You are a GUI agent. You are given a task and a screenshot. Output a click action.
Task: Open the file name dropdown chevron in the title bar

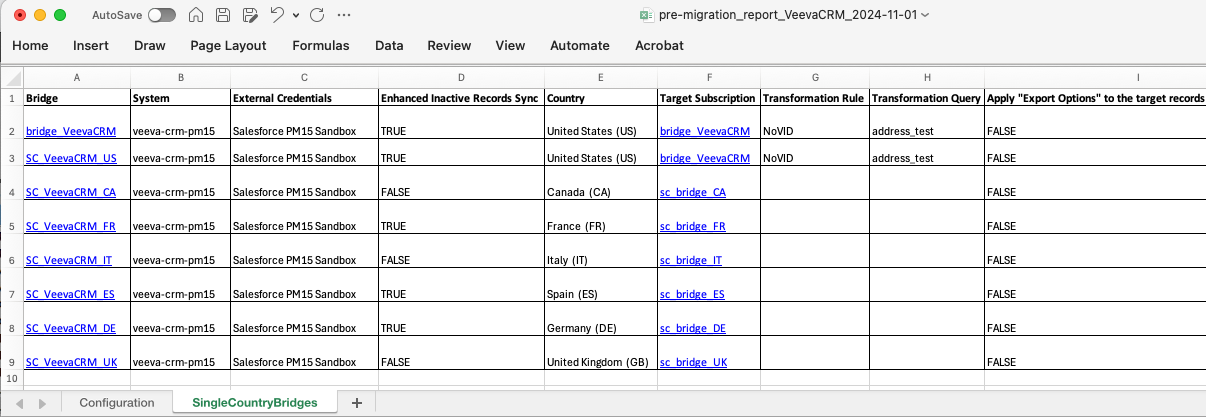pos(924,16)
